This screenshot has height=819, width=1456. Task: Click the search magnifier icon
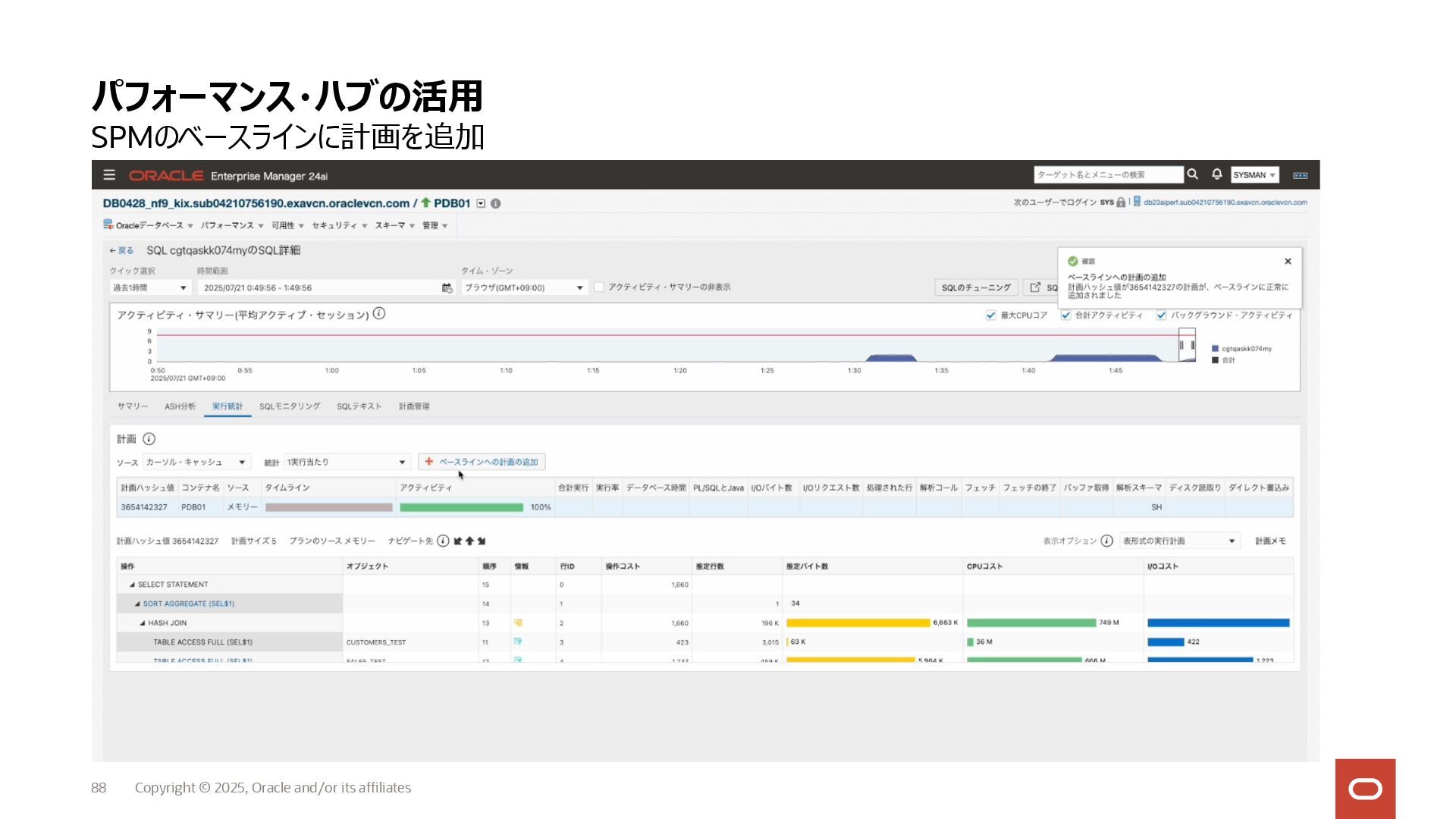click(1192, 174)
